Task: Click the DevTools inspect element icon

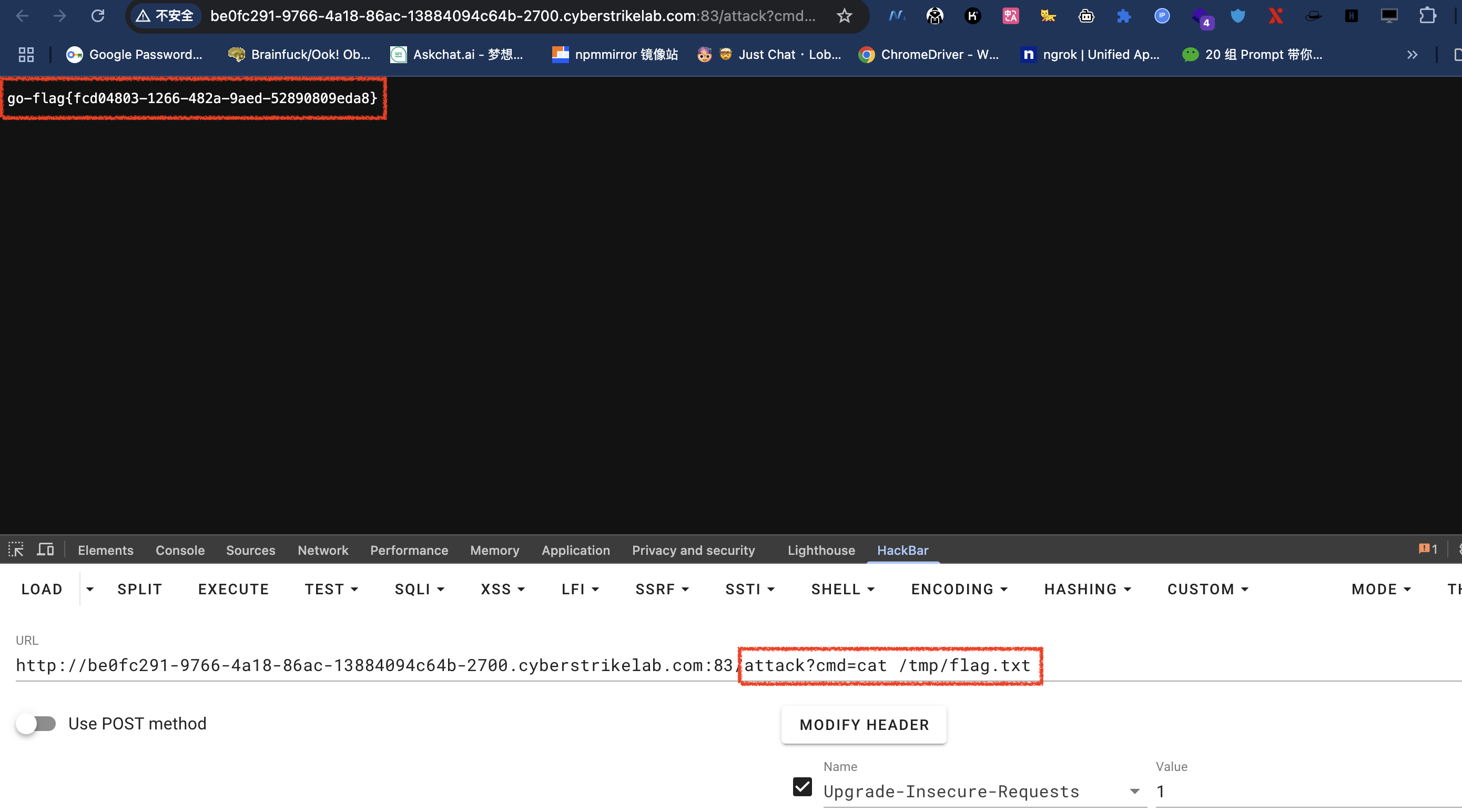Action: 16,549
